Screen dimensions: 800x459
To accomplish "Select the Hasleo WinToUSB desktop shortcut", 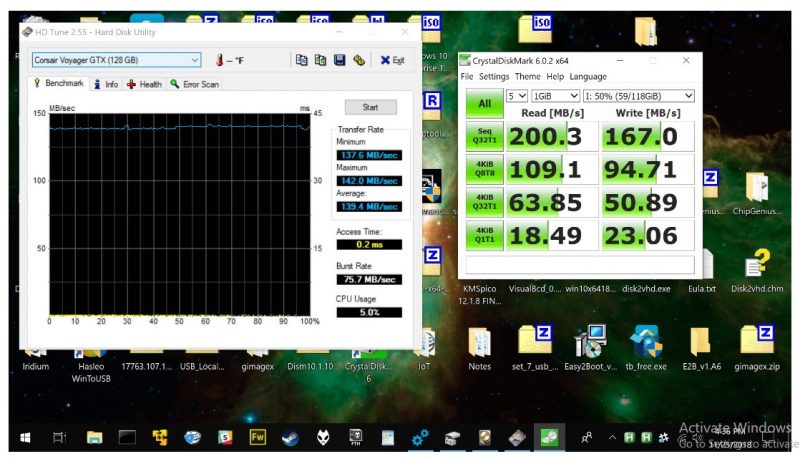I will click(x=91, y=367).
